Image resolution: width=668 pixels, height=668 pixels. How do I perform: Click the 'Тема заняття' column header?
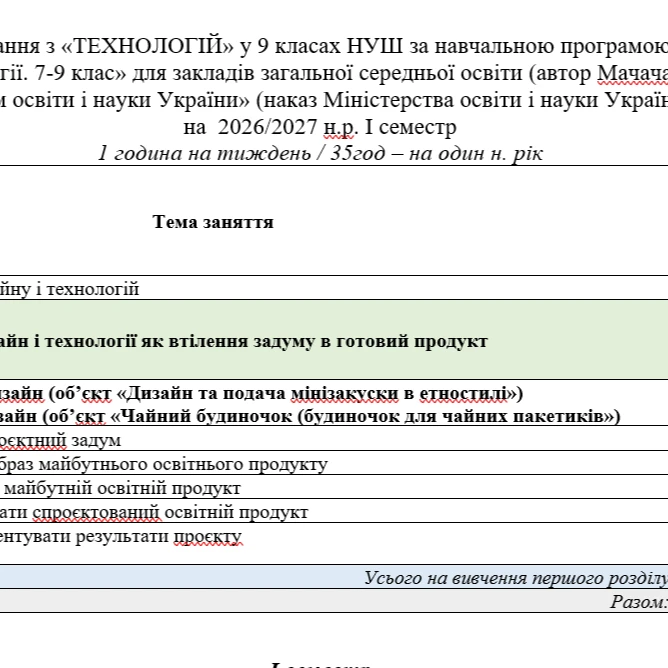[213, 222]
